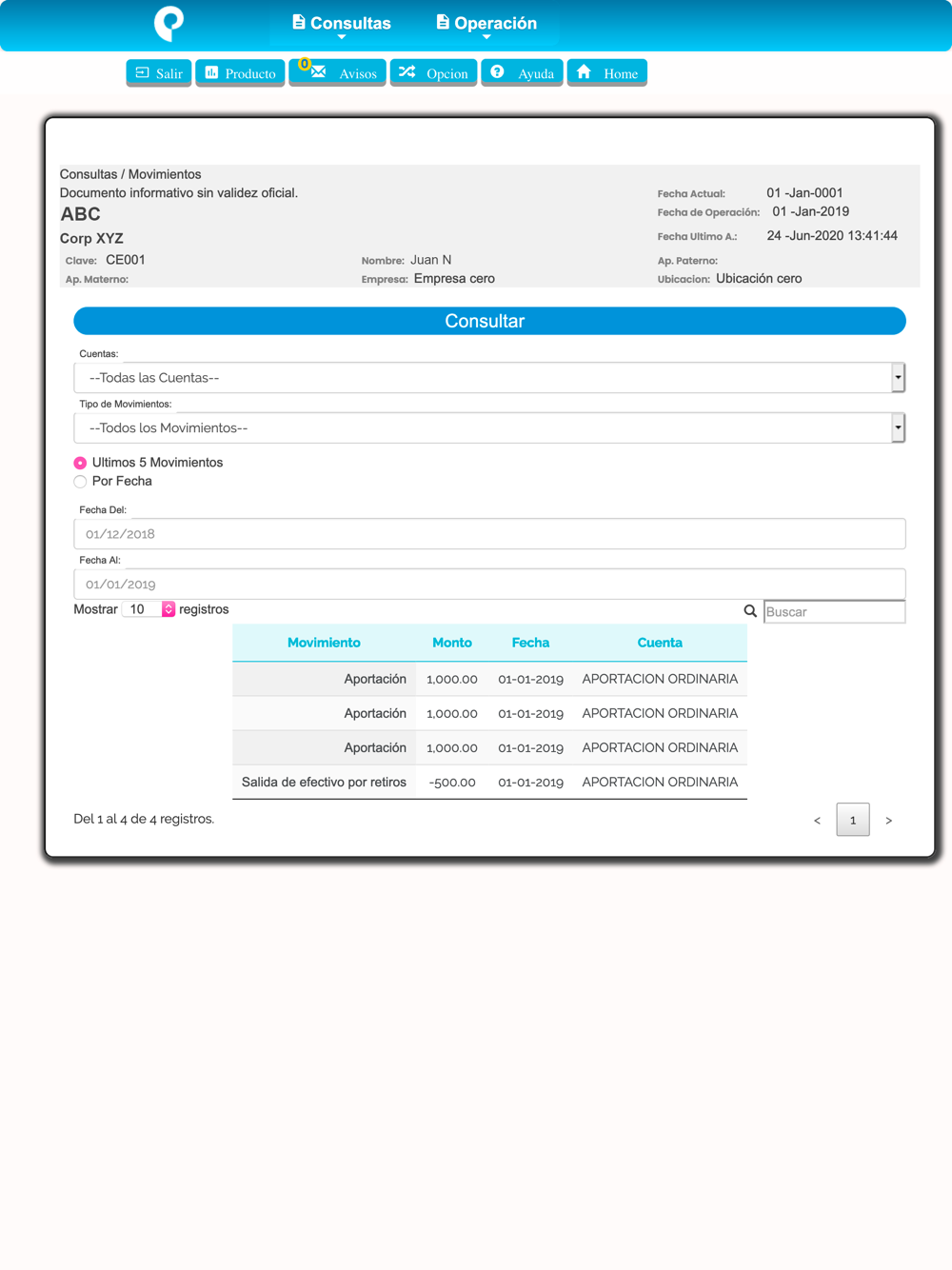Click the Producto button
This screenshot has height=1270, width=952.
click(x=240, y=73)
